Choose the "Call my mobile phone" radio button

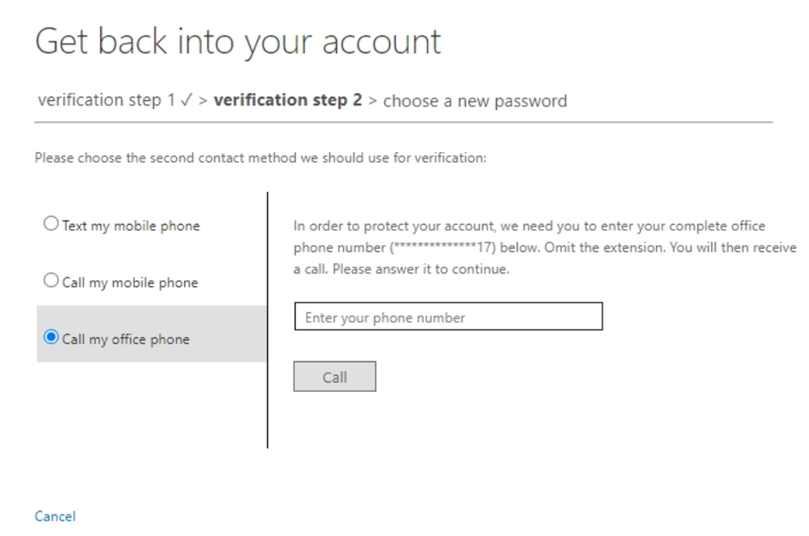[x=51, y=282]
